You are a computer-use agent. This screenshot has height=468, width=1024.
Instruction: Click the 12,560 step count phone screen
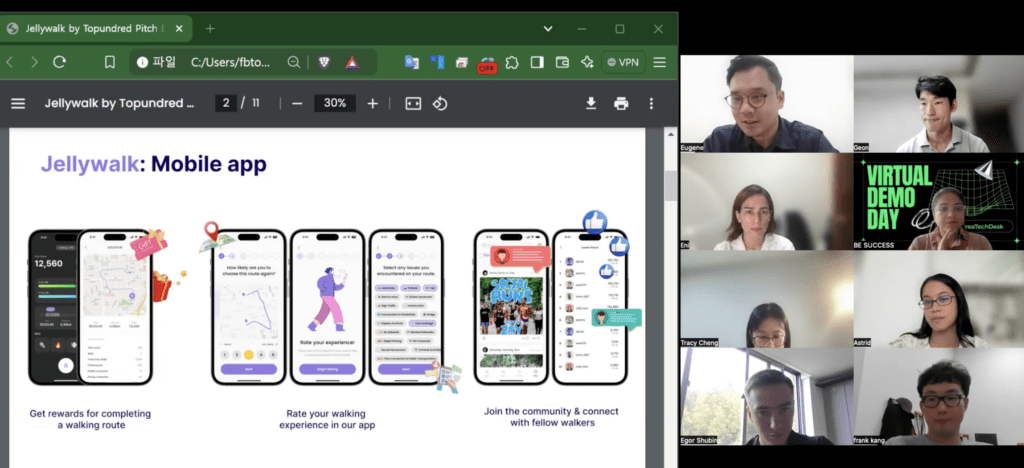click(55, 307)
